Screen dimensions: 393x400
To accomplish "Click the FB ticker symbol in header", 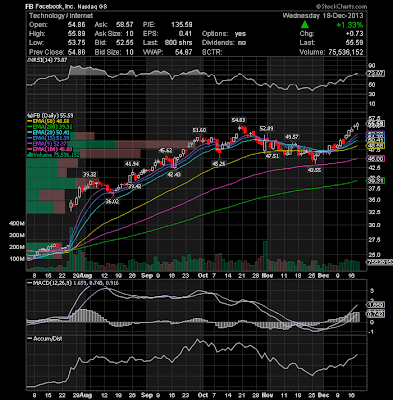I will click(29, 7).
